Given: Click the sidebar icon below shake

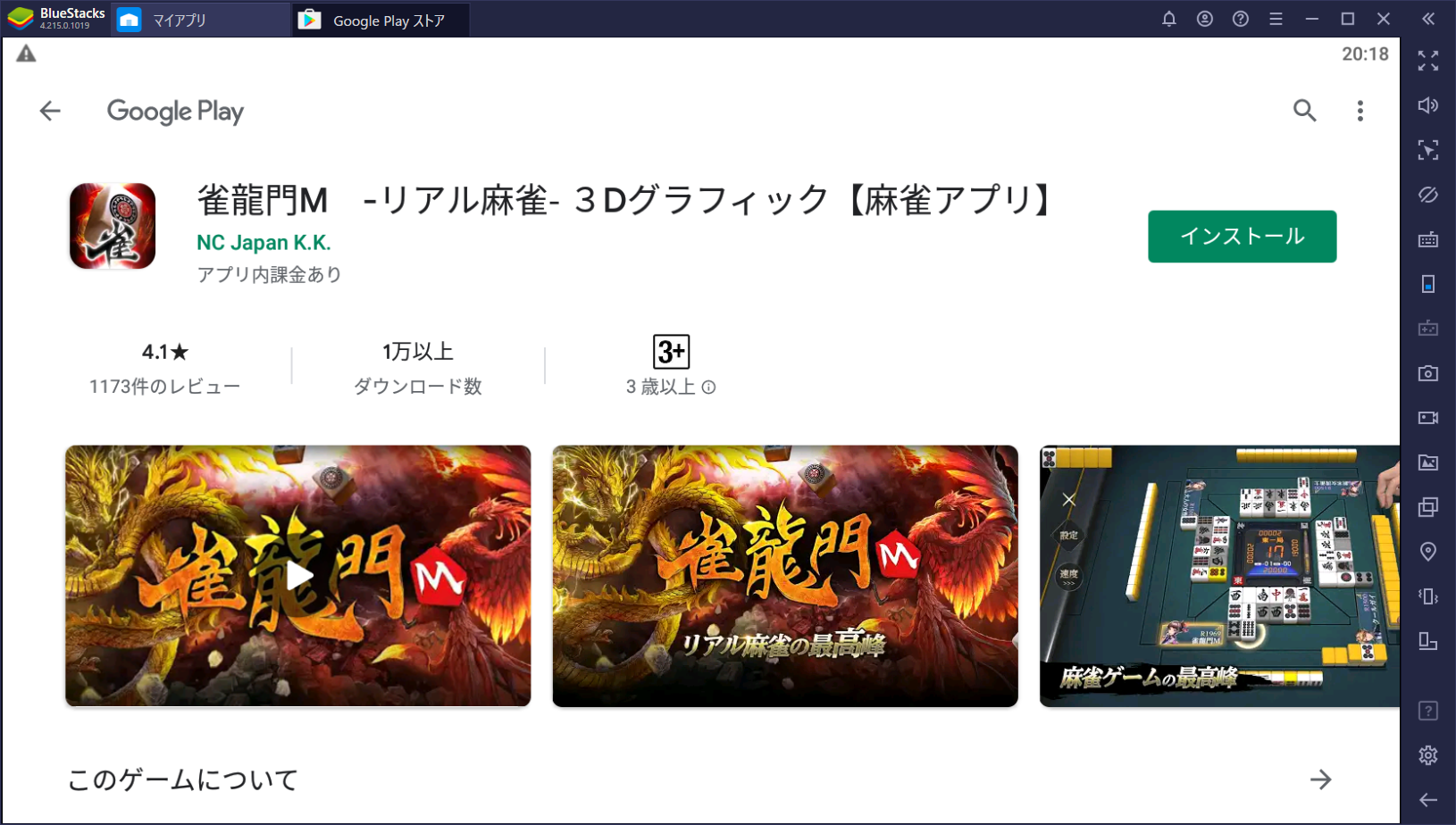Looking at the screenshot, I should (x=1428, y=641).
